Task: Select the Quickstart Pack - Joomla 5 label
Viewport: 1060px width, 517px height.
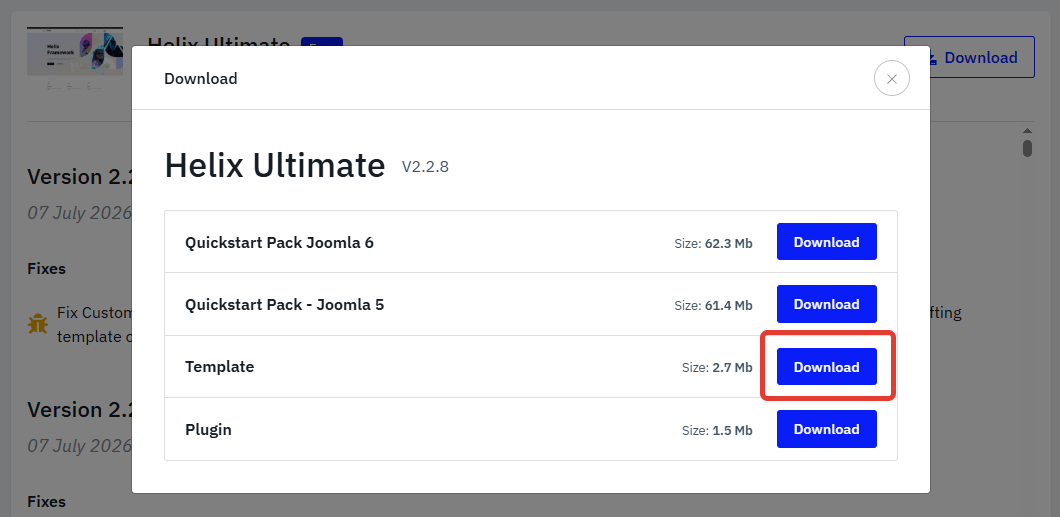Action: pyautogui.click(x=285, y=304)
